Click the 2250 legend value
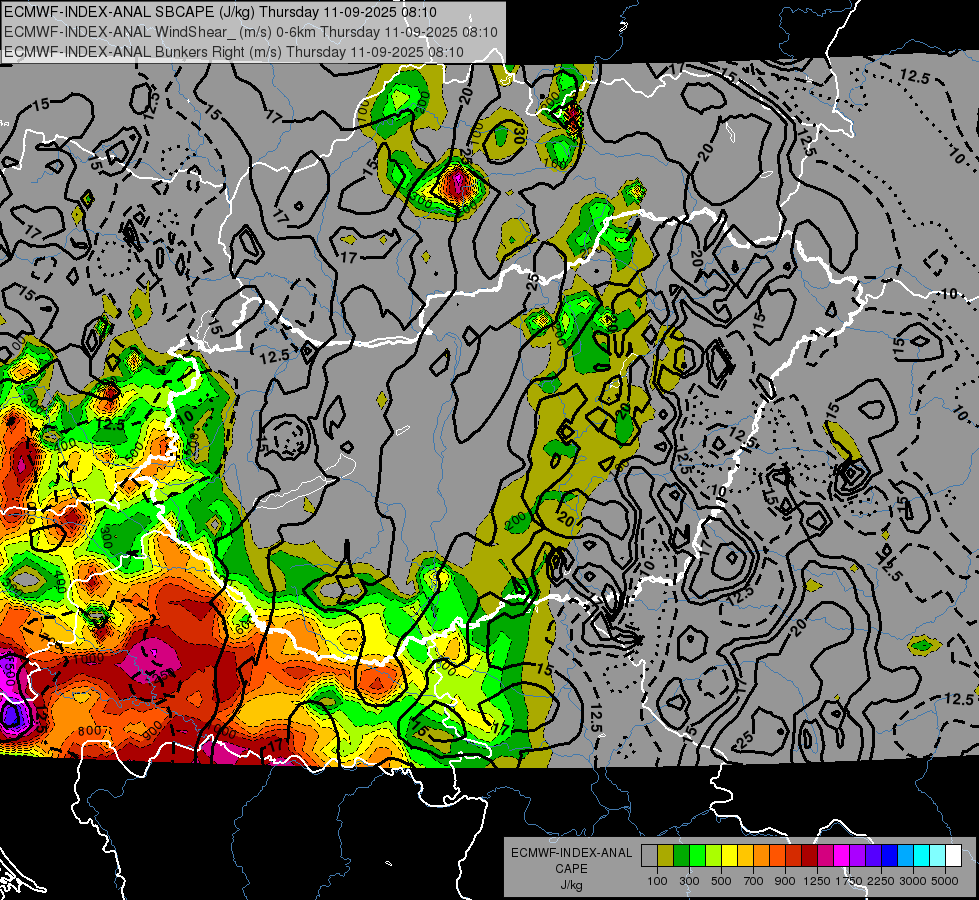Screen dimensions: 979x900 (880, 881)
